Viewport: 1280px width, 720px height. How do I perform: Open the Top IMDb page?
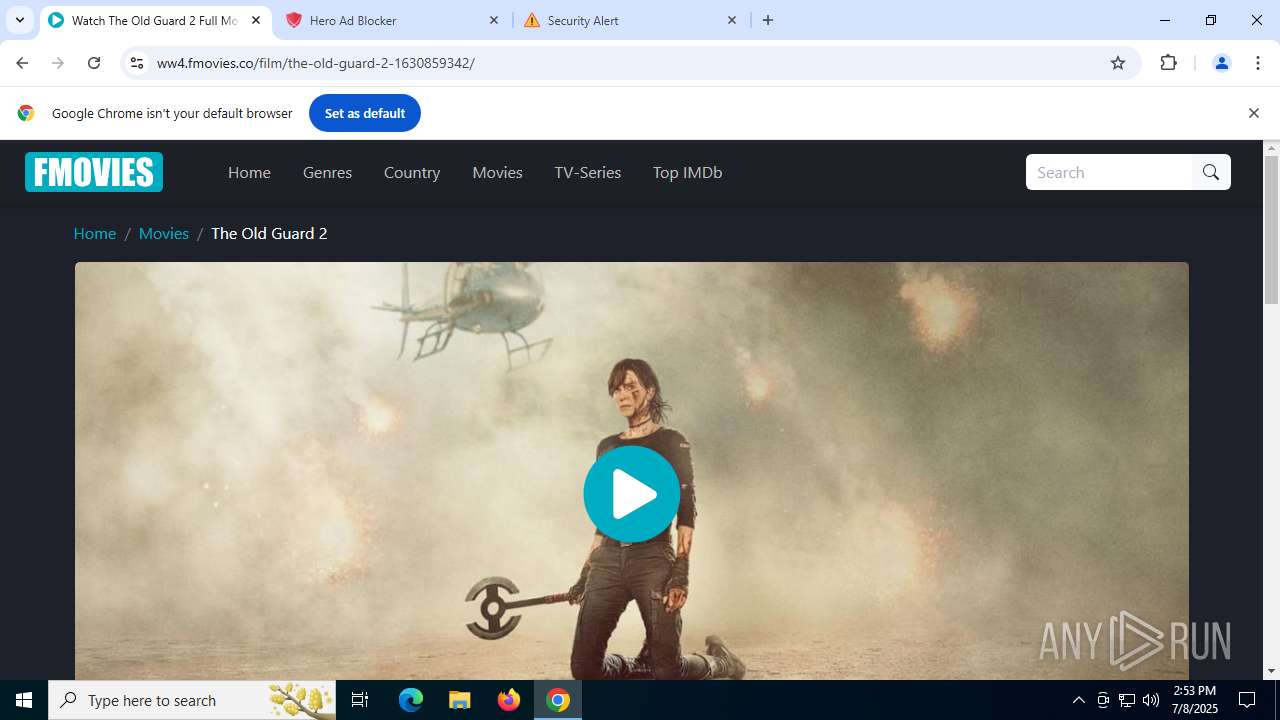pyautogui.click(x=687, y=172)
